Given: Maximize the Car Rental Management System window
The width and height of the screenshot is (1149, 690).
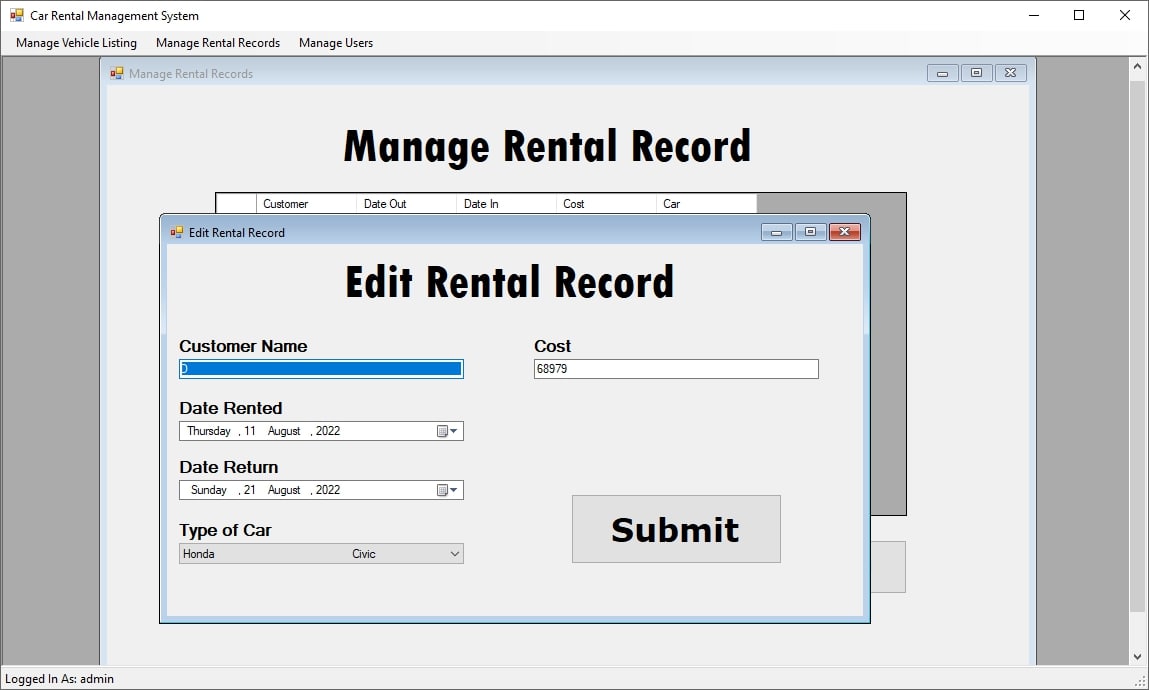Looking at the screenshot, I should [1079, 15].
